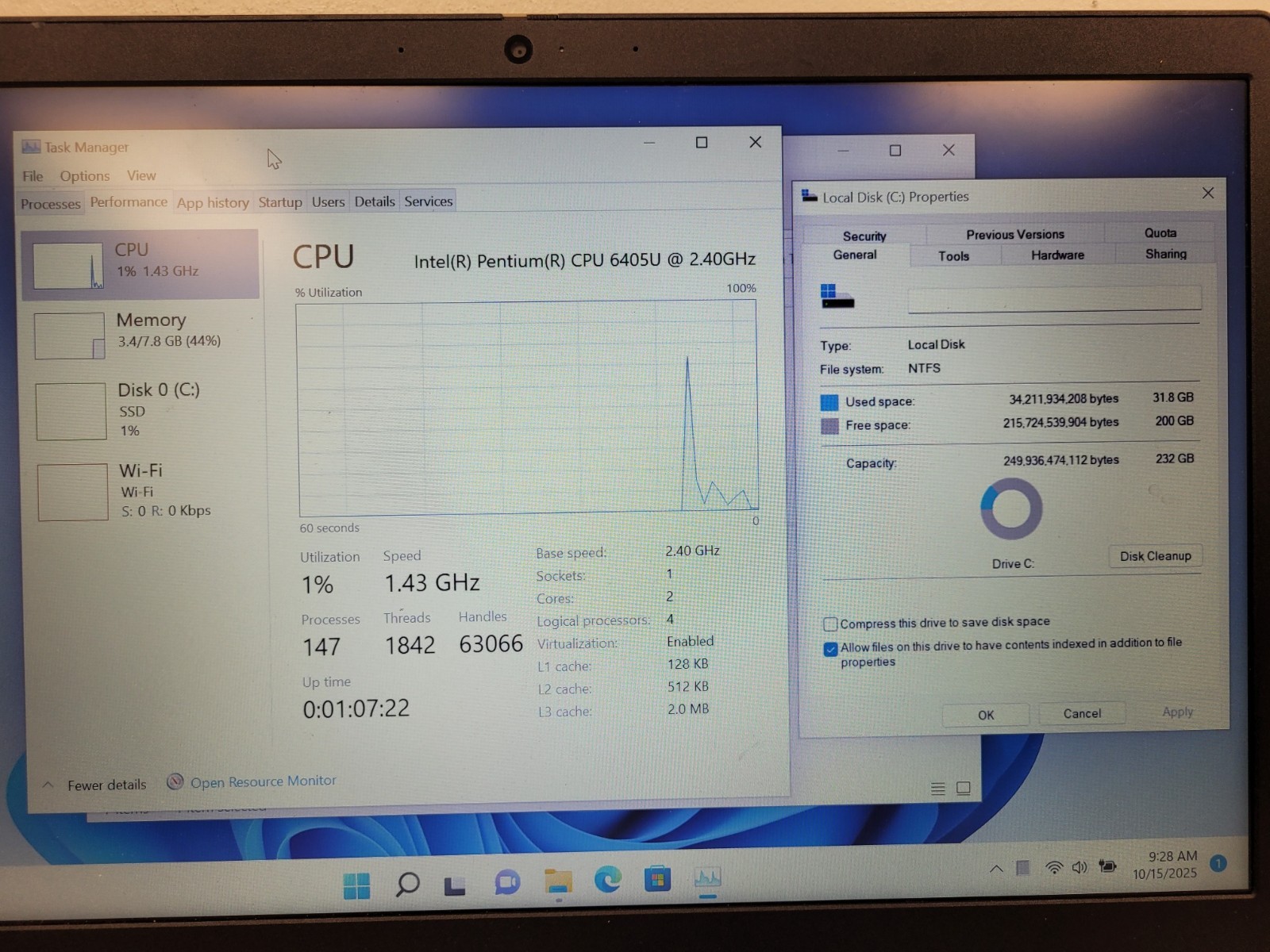Minimize the Explorer window behind the dialog
The height and width of the screenshot is (952, 1270).
[844, 150]
